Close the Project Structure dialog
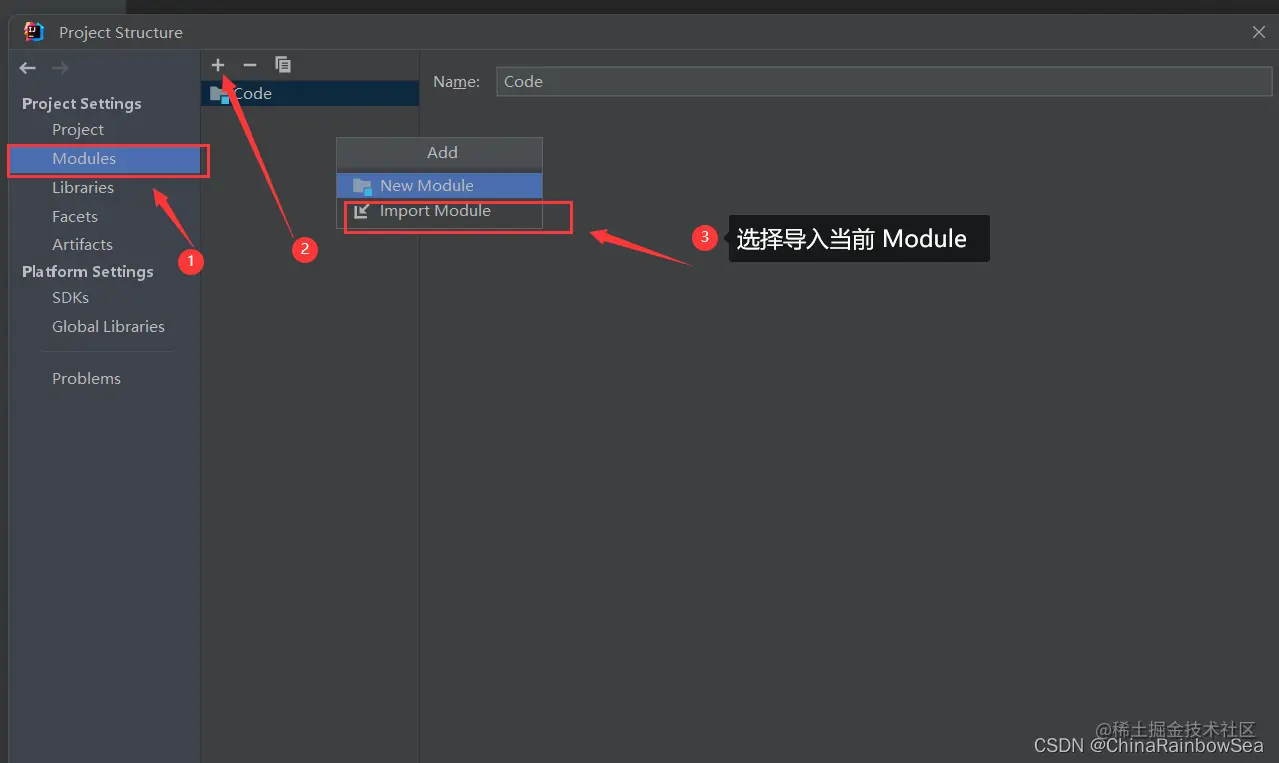Viewport: 1279px width, 763px height. point(1259,32)
